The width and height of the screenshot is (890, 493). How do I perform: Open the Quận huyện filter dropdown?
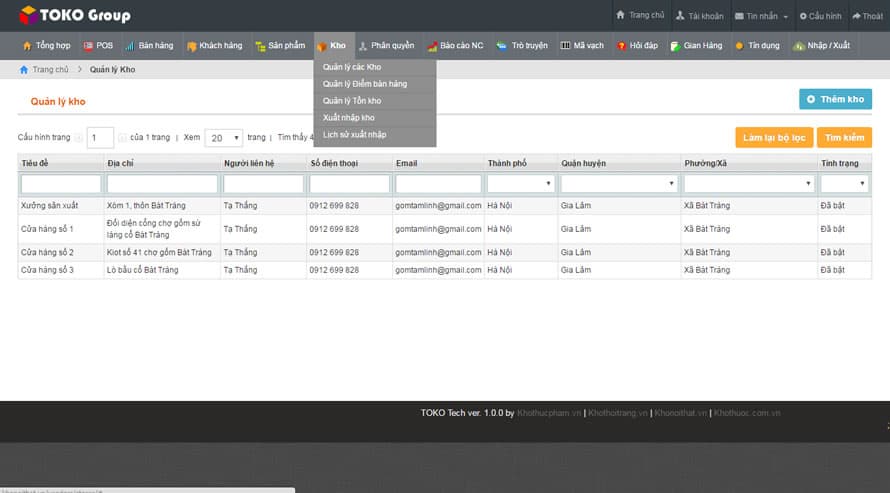[619, 184]
